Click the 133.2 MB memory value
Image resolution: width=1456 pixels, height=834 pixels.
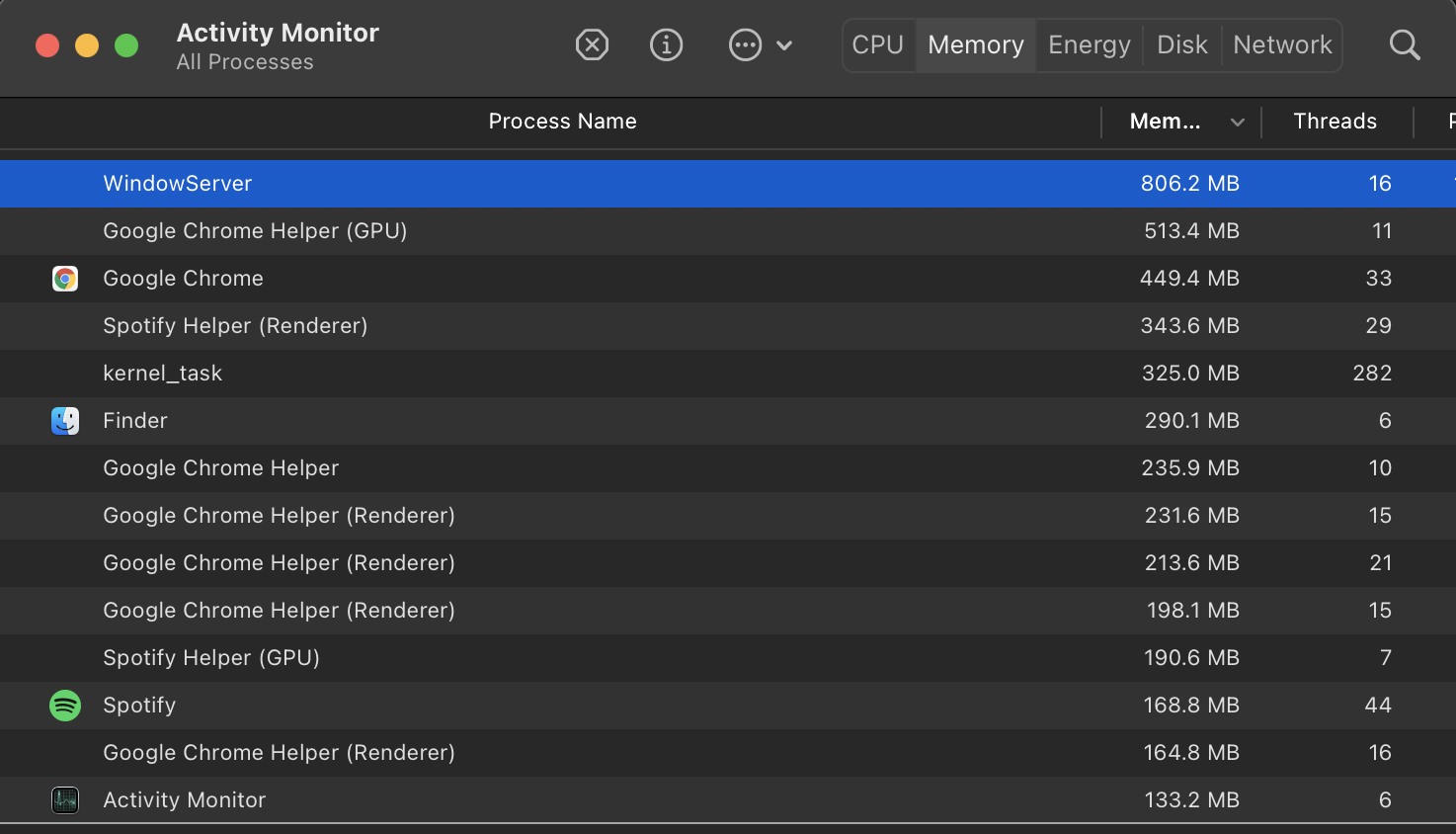tap(1191, 800)
